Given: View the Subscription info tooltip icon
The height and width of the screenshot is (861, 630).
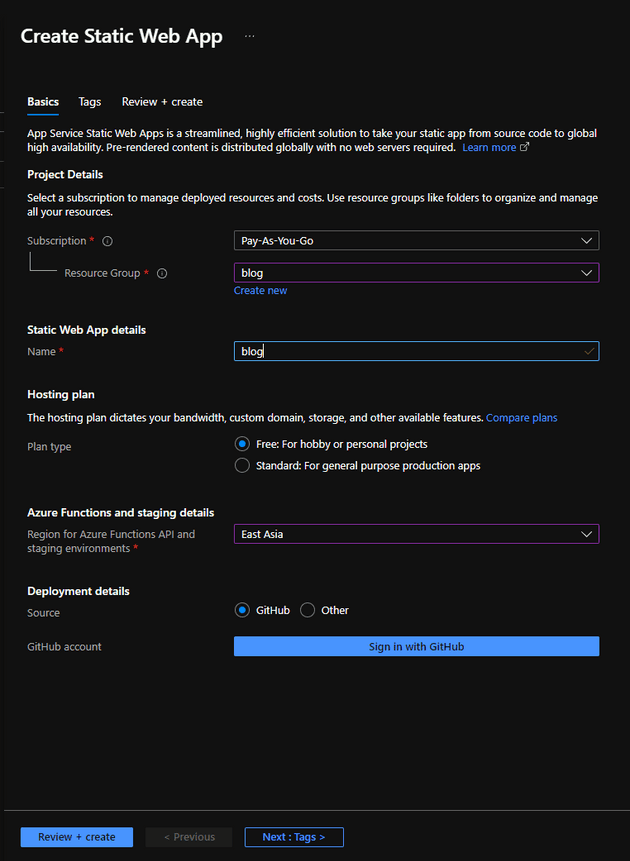Looking at the screenshot, I should click(106, 240).
